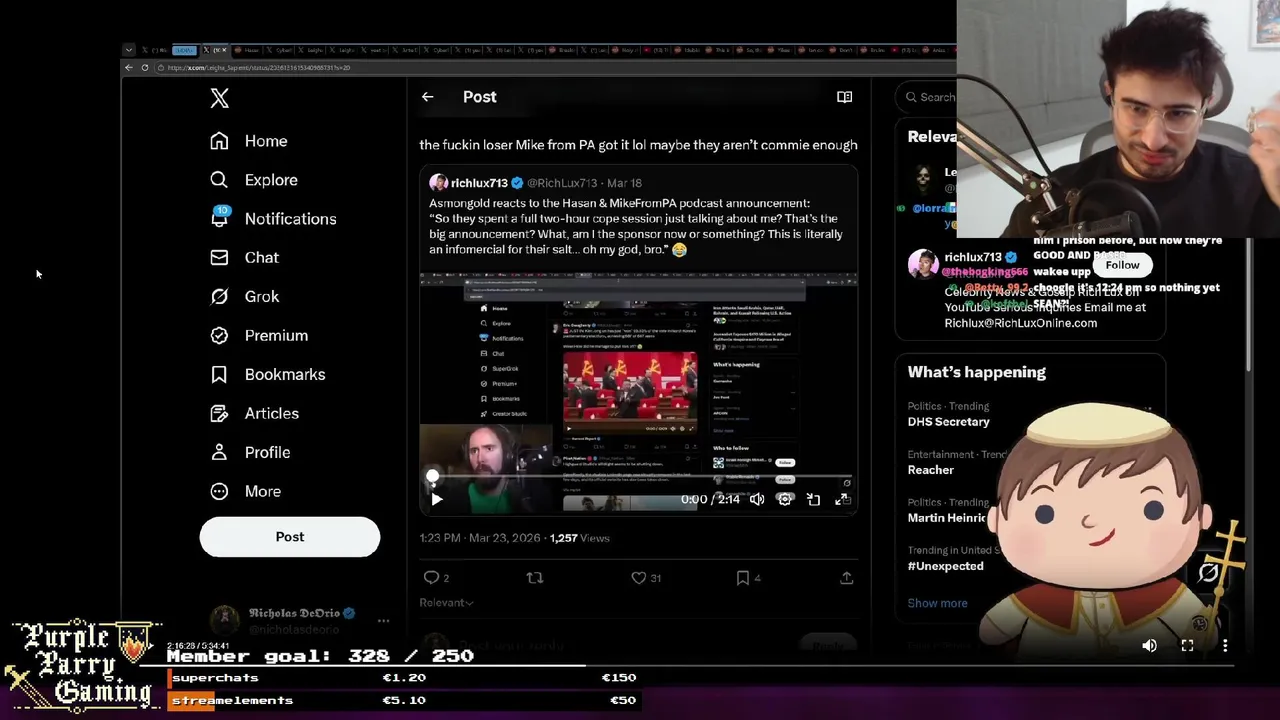
Task: Toggle the outer player volume icon
Action: pos(1149,646)
